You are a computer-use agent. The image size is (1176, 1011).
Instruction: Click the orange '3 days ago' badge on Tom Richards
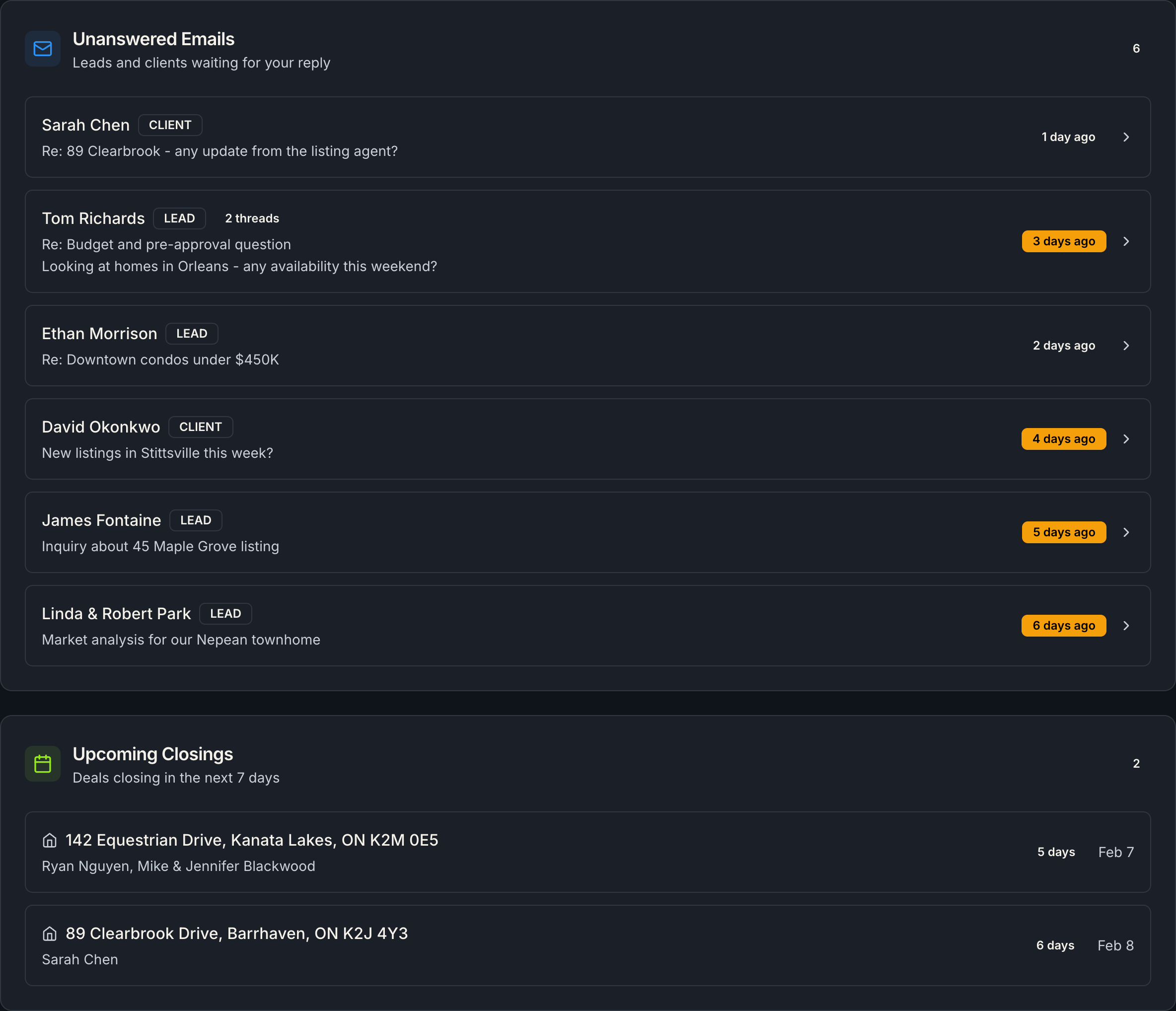(1064, 241)
